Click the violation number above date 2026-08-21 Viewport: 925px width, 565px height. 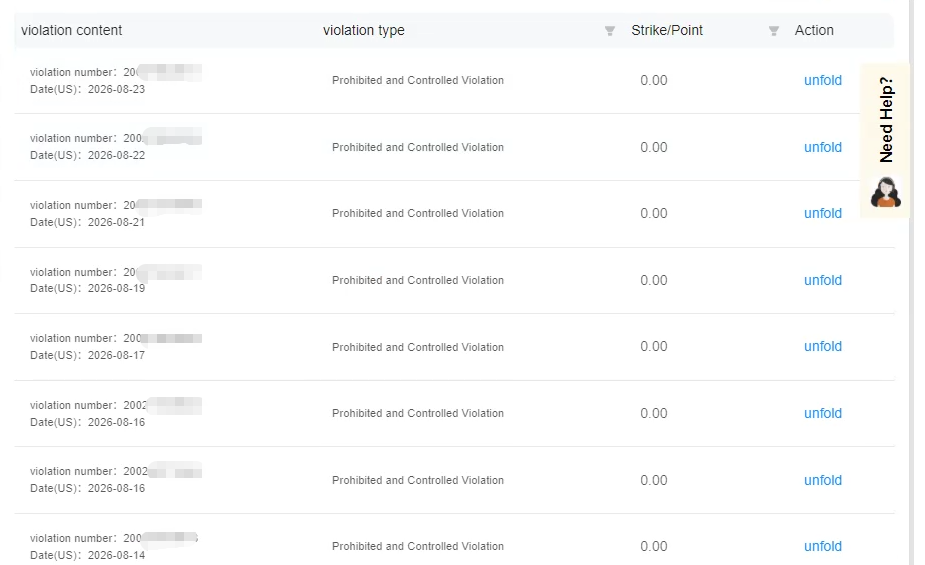point(116,205)
